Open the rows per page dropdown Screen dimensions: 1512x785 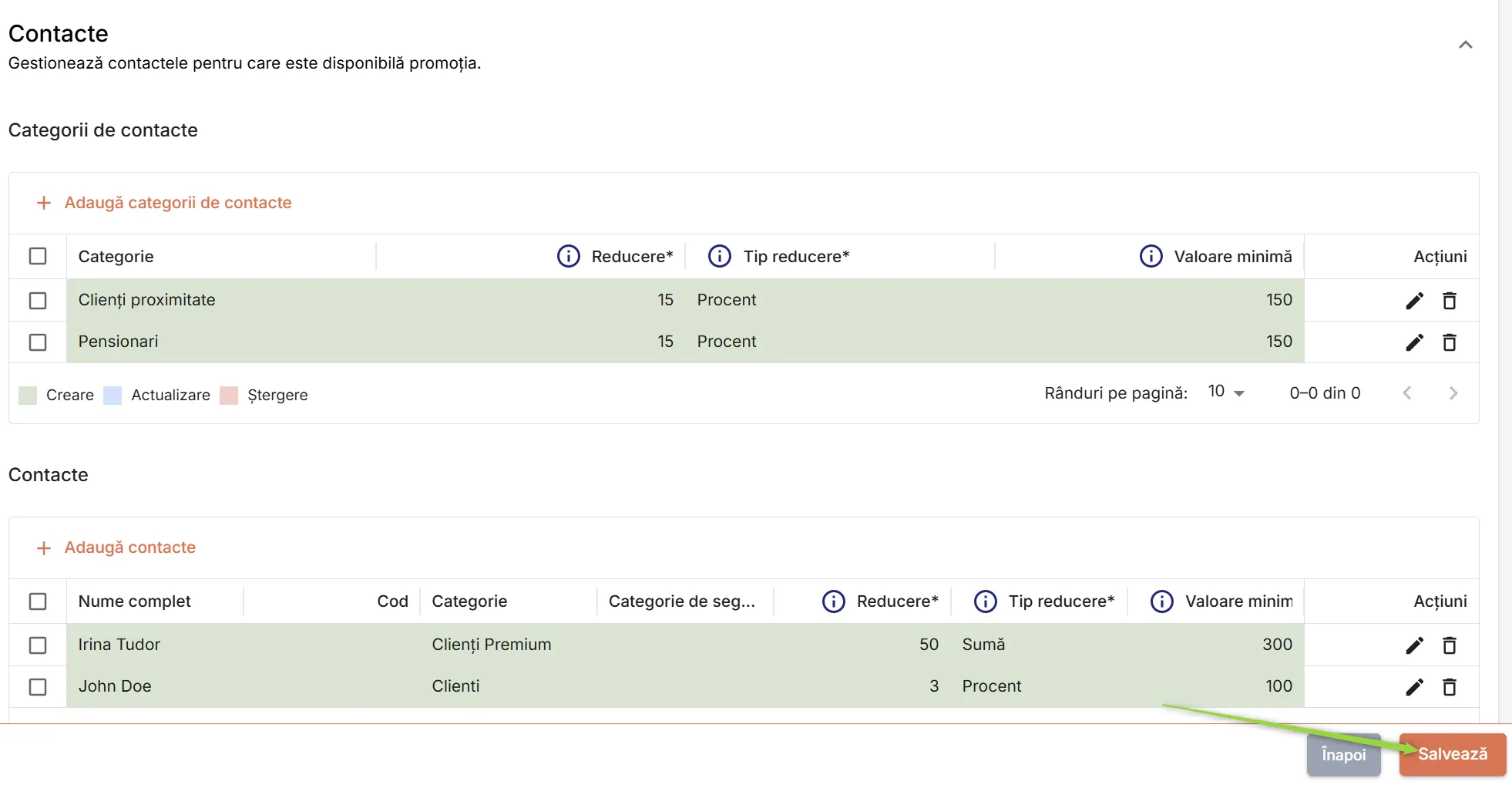[x=1226, y=392]
